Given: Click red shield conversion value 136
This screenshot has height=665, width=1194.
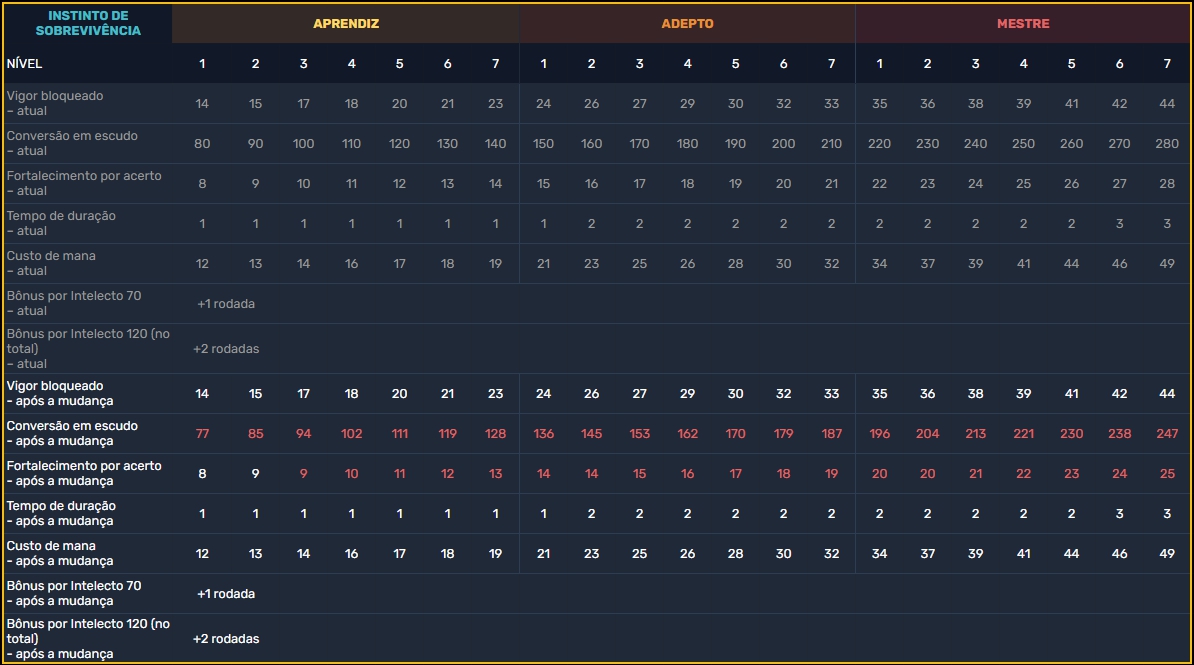Looking at the screenshot, I should (x=543, y=434).
